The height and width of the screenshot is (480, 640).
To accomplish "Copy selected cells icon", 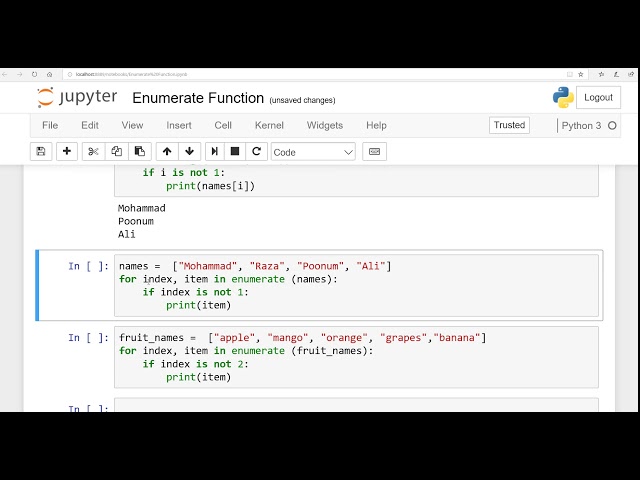I will (x=117, y=151).
